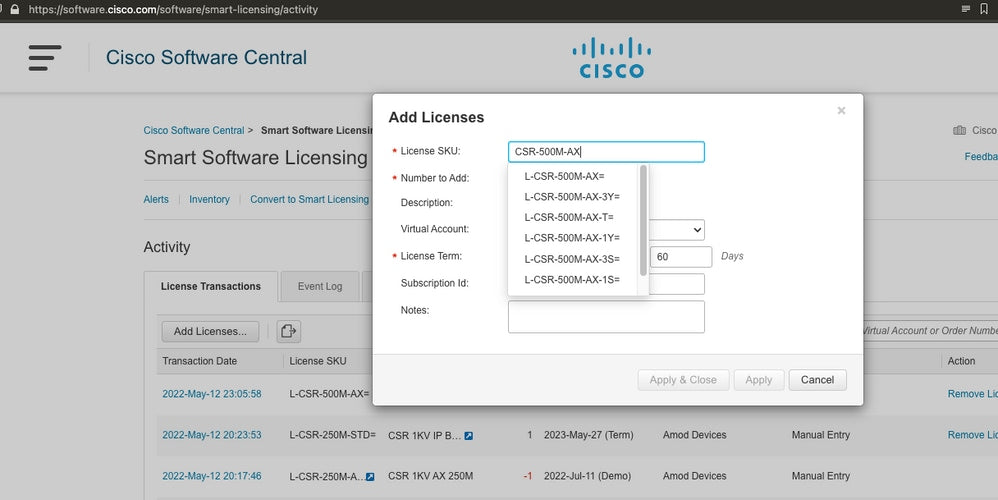
Task: Click the padlock icon in address bar
Action: 14,8
